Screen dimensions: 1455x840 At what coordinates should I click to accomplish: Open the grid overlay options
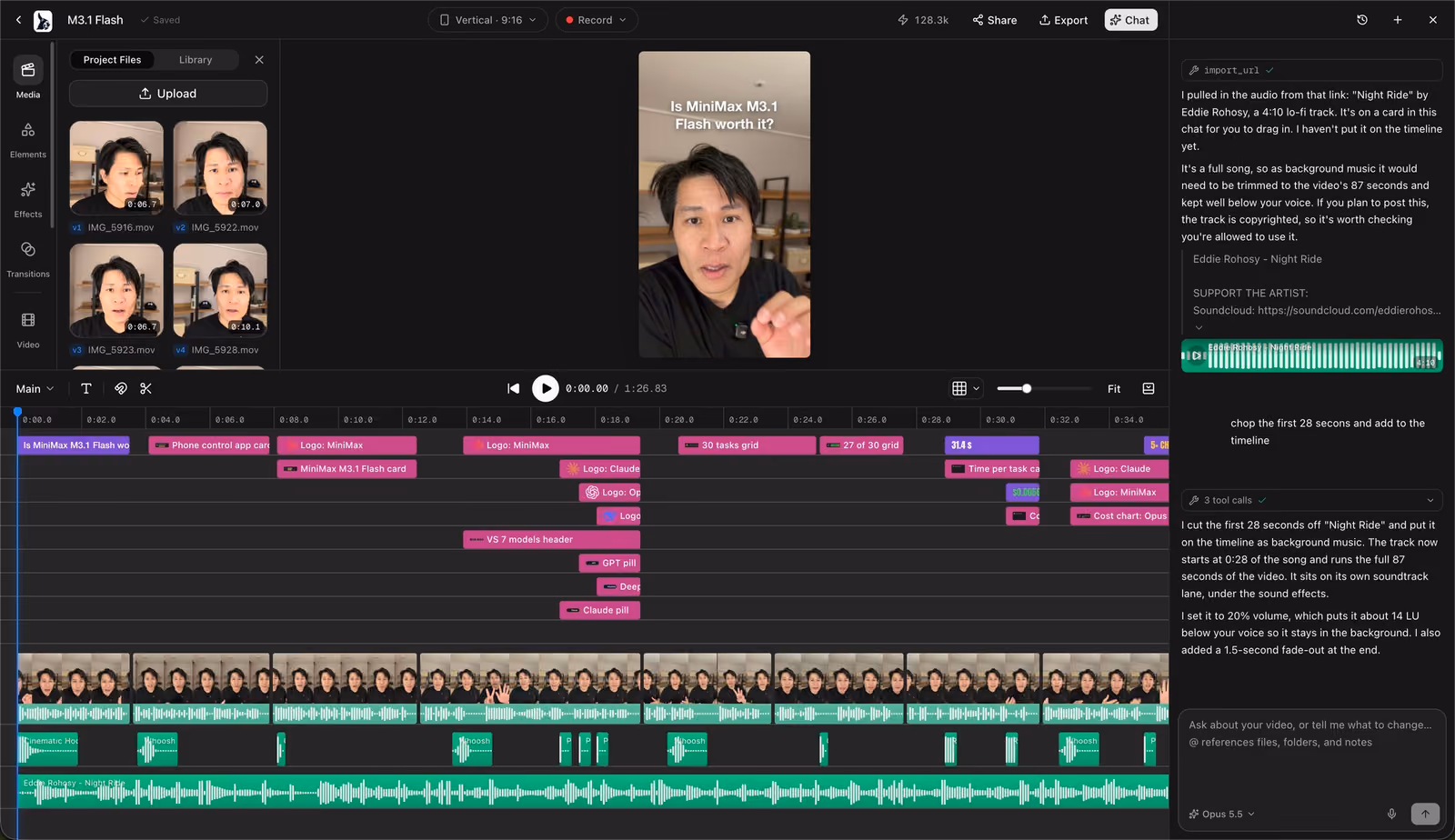pos(966,388)
